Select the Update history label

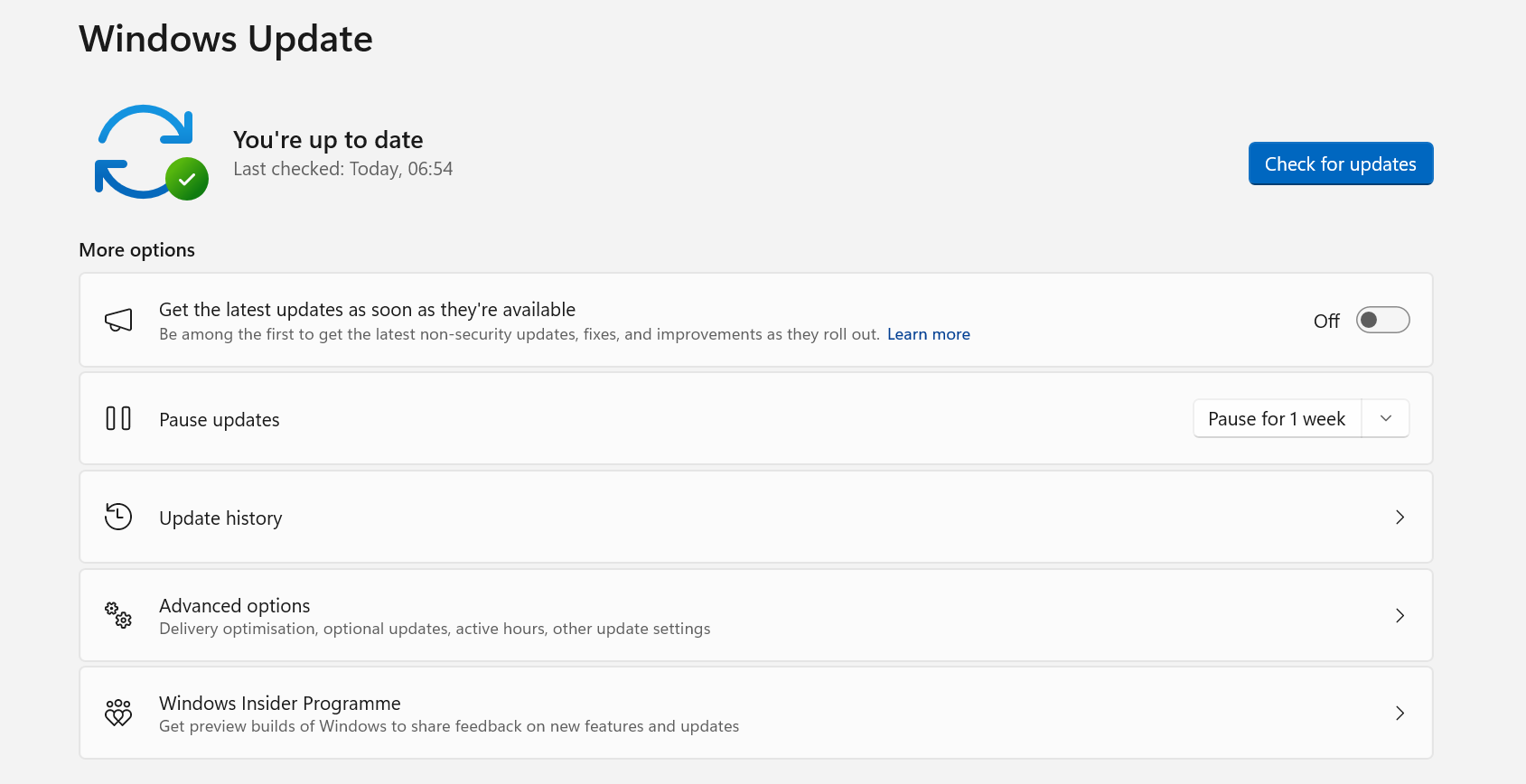click(x=220, y=518)
